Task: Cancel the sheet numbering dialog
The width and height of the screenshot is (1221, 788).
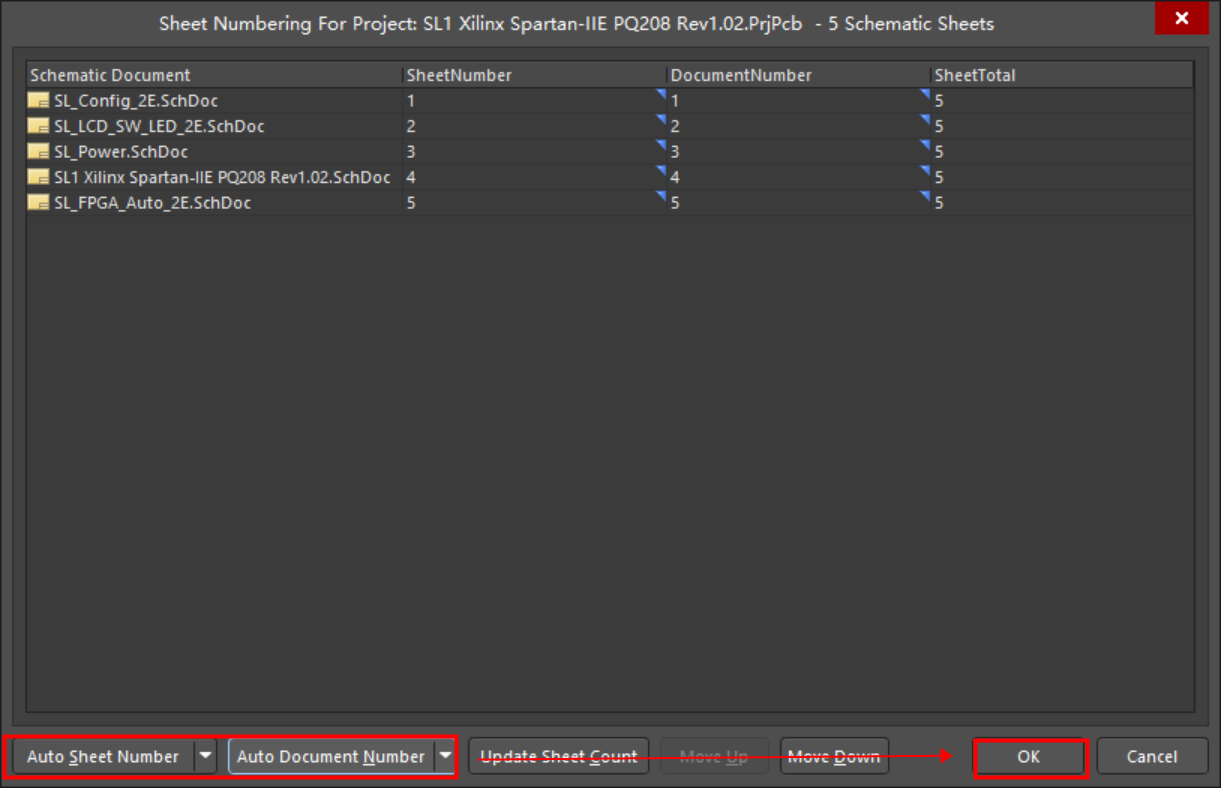Action: (x=1152, y=757)
